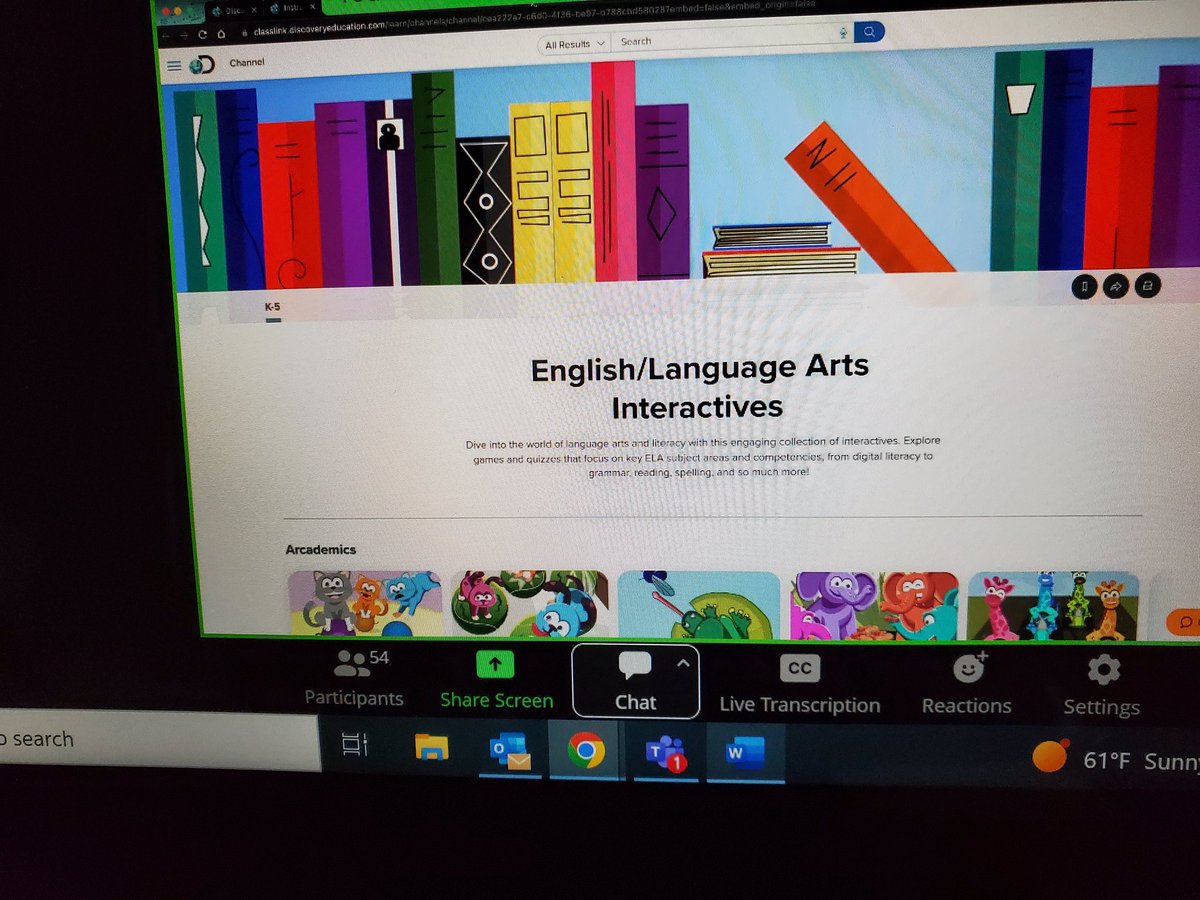Expand the caret next to Zoom Chat
1200x900 pixels.
[x=684, y=663]
